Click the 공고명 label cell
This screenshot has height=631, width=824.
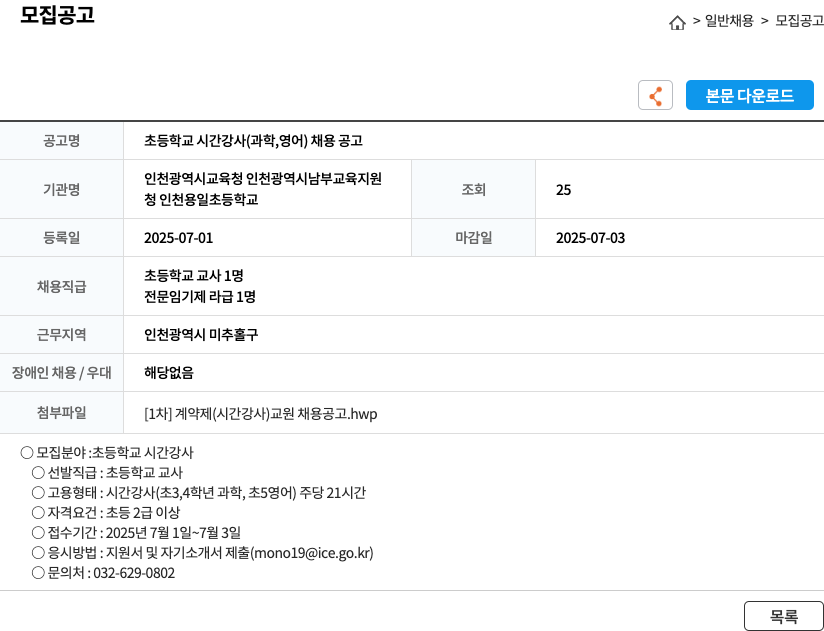(x=61, y=141)
